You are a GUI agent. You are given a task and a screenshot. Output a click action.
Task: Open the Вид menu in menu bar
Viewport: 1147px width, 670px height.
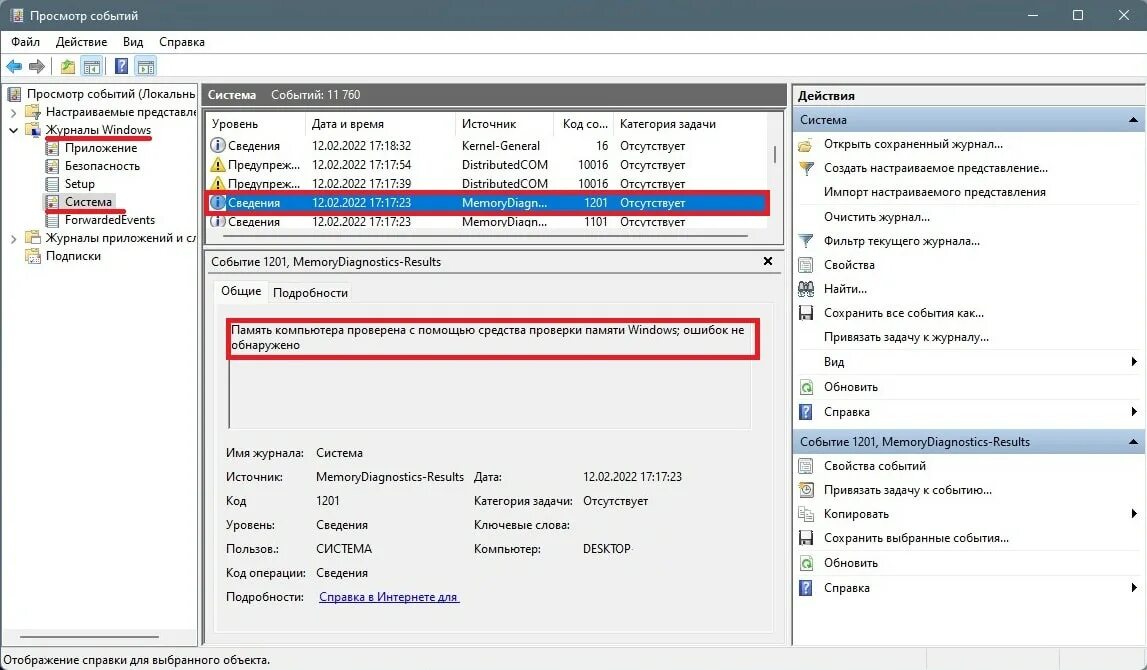(x=133, y=42)
